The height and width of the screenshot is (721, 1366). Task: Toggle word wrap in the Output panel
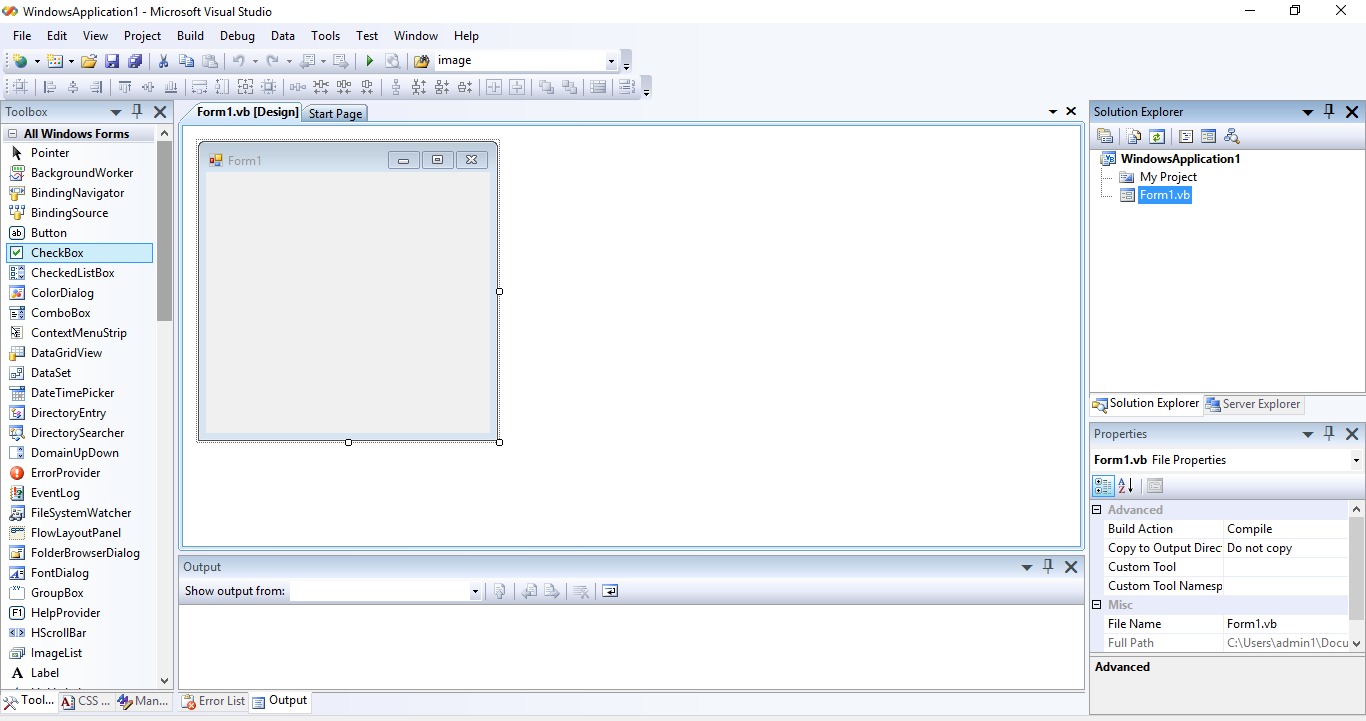610,591
